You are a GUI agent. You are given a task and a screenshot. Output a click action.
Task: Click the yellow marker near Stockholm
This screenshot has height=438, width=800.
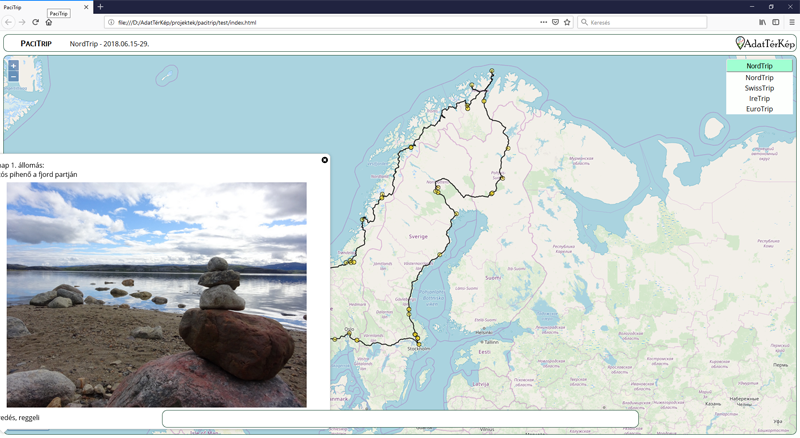419,345
